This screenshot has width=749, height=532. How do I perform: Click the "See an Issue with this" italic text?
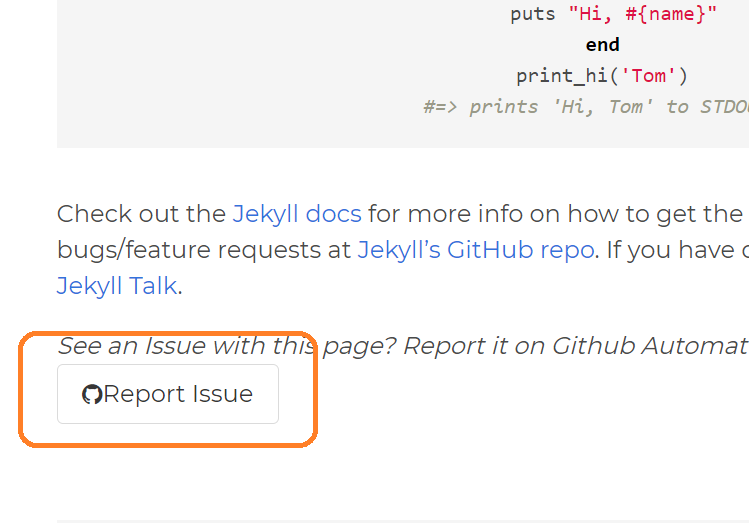180,346
